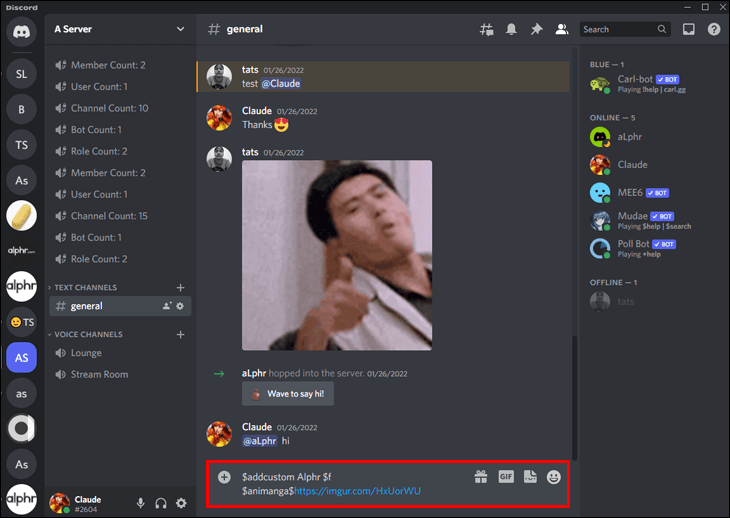Click the @aLphr mention
The width and height of the screenshot is (730, 518).
260,441
